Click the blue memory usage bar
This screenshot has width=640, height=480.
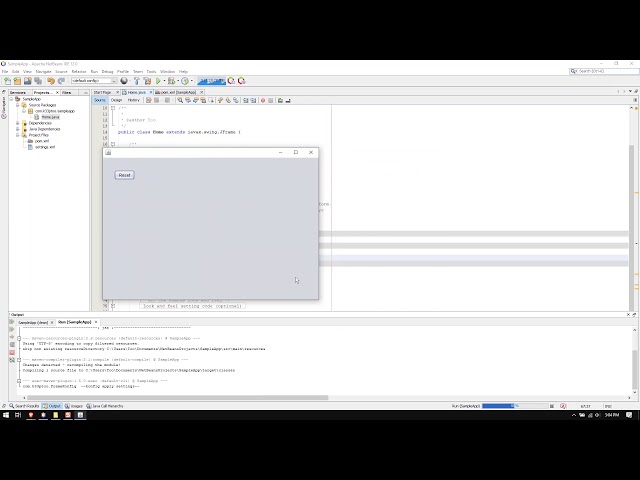tap(211, 81)
